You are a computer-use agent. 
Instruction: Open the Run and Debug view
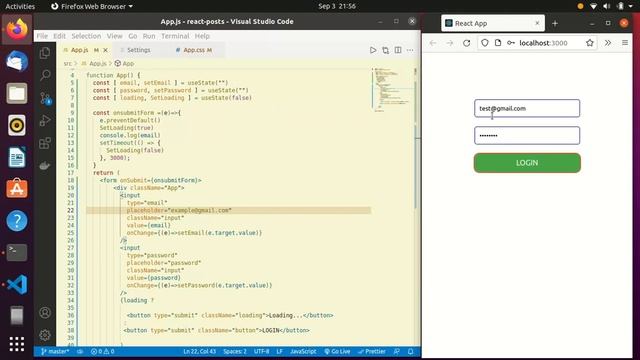pos(45,120)
